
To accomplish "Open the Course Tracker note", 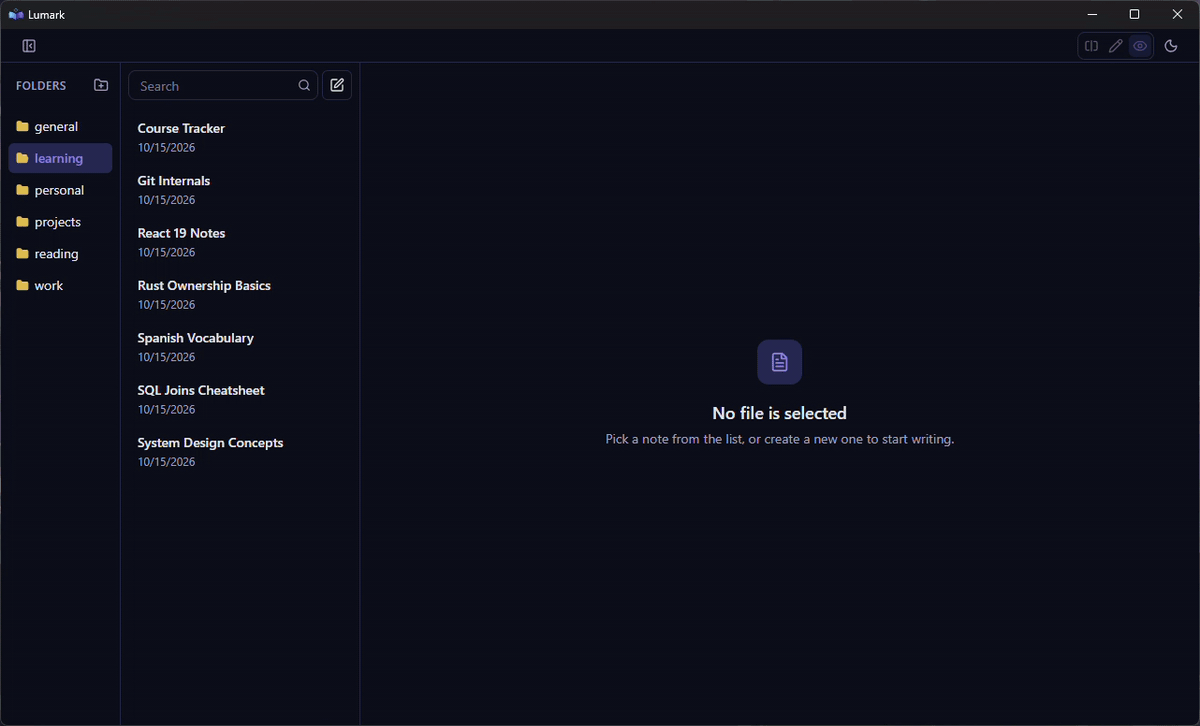I will coord(240,137).
